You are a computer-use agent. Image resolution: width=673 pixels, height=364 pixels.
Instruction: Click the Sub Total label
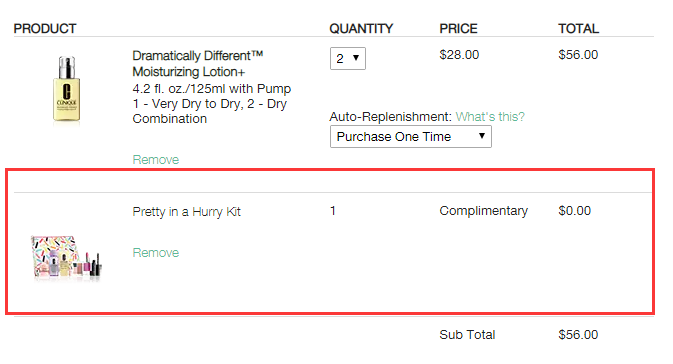click(x=467, y=335)
